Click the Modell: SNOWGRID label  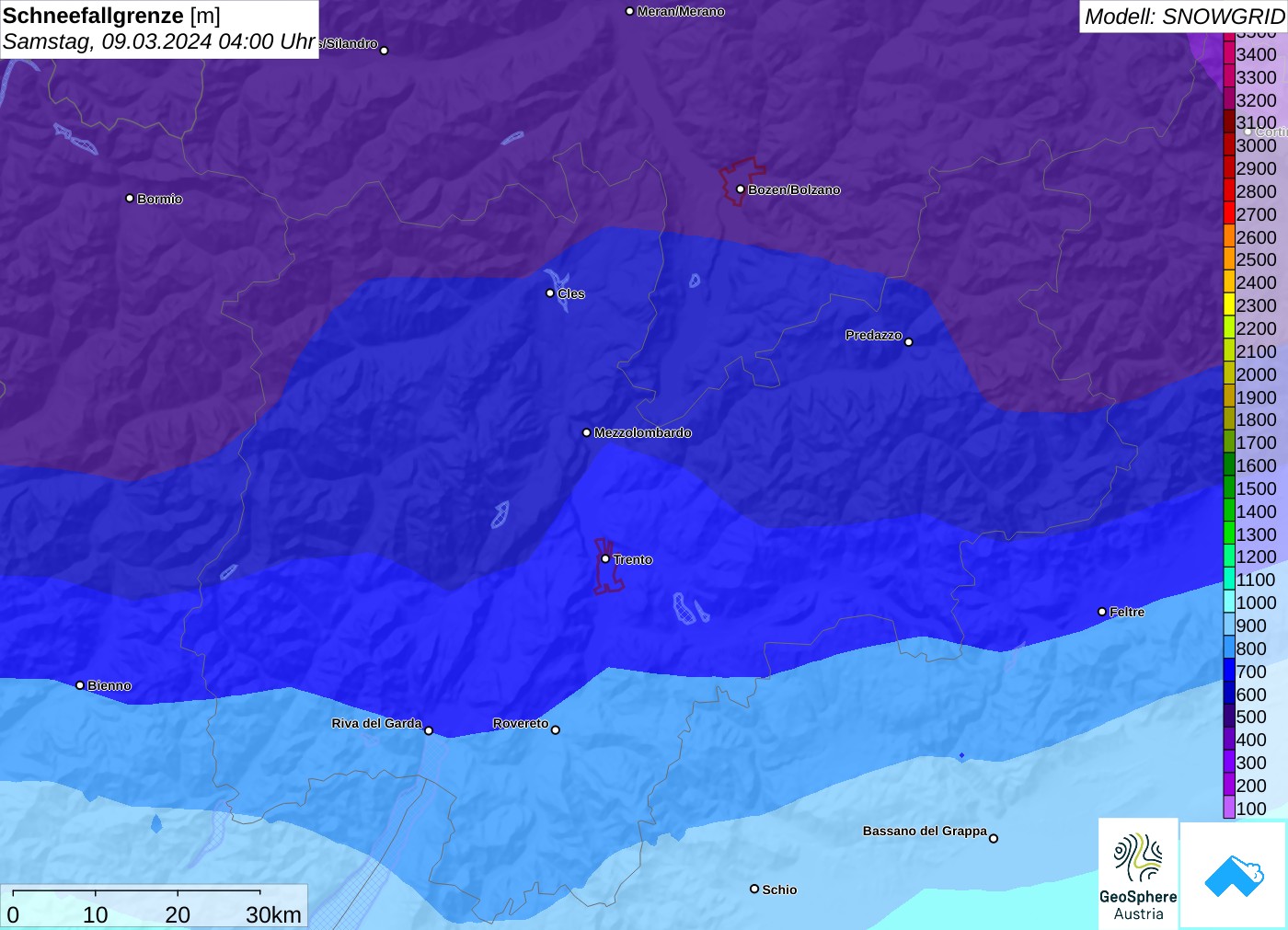tap(1184, 17)
